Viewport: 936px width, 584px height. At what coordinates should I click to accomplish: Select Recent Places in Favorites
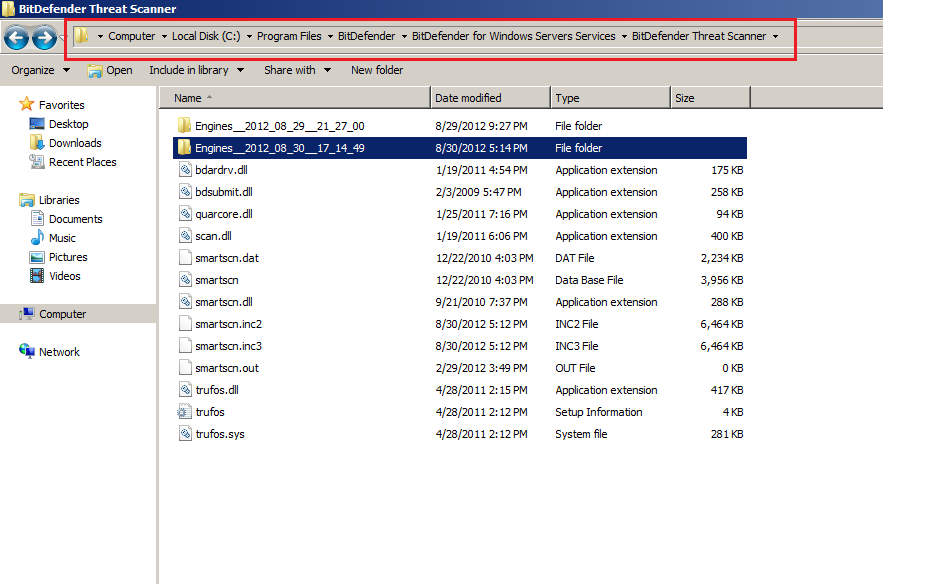(82, 162)
